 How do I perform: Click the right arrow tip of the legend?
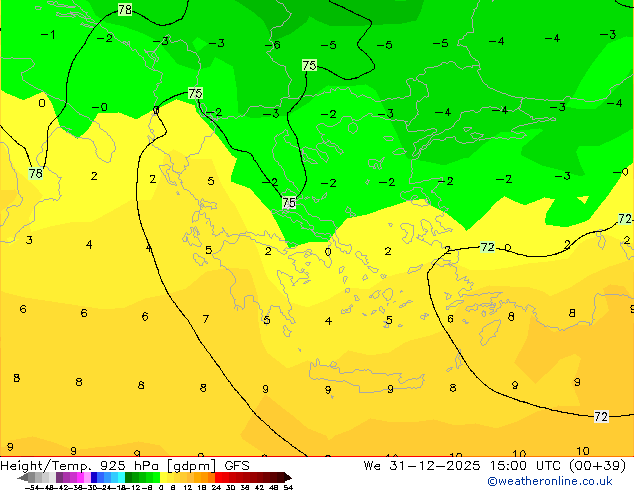point(288,477)
